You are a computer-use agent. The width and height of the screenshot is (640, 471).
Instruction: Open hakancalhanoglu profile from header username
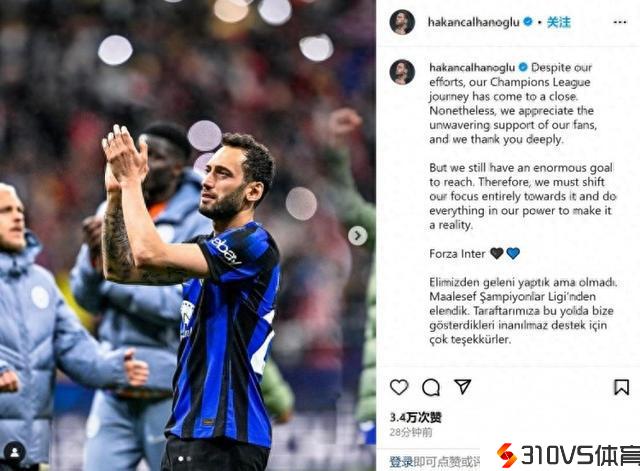473,22
